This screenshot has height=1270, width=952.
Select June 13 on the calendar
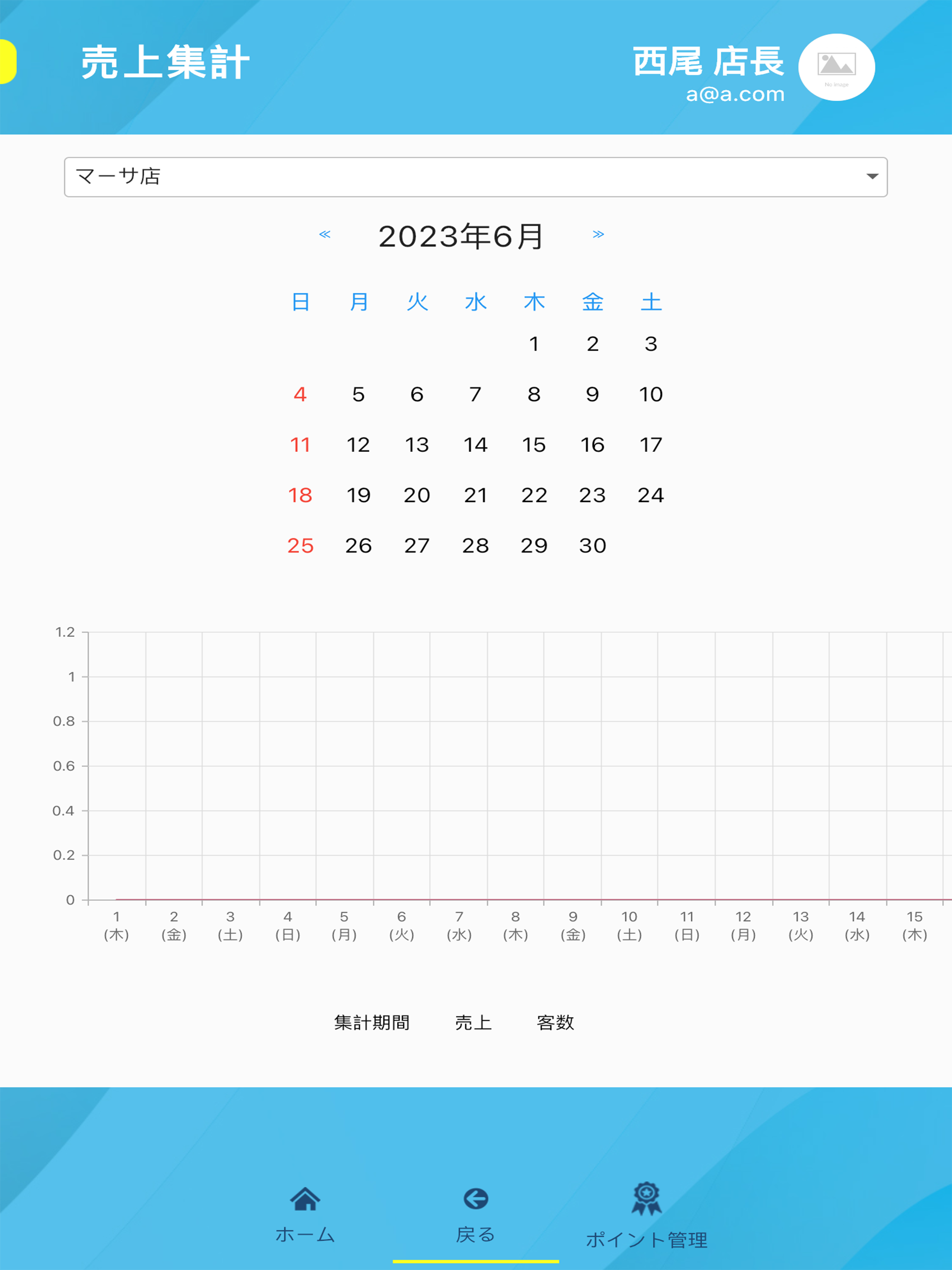point(417,445)
